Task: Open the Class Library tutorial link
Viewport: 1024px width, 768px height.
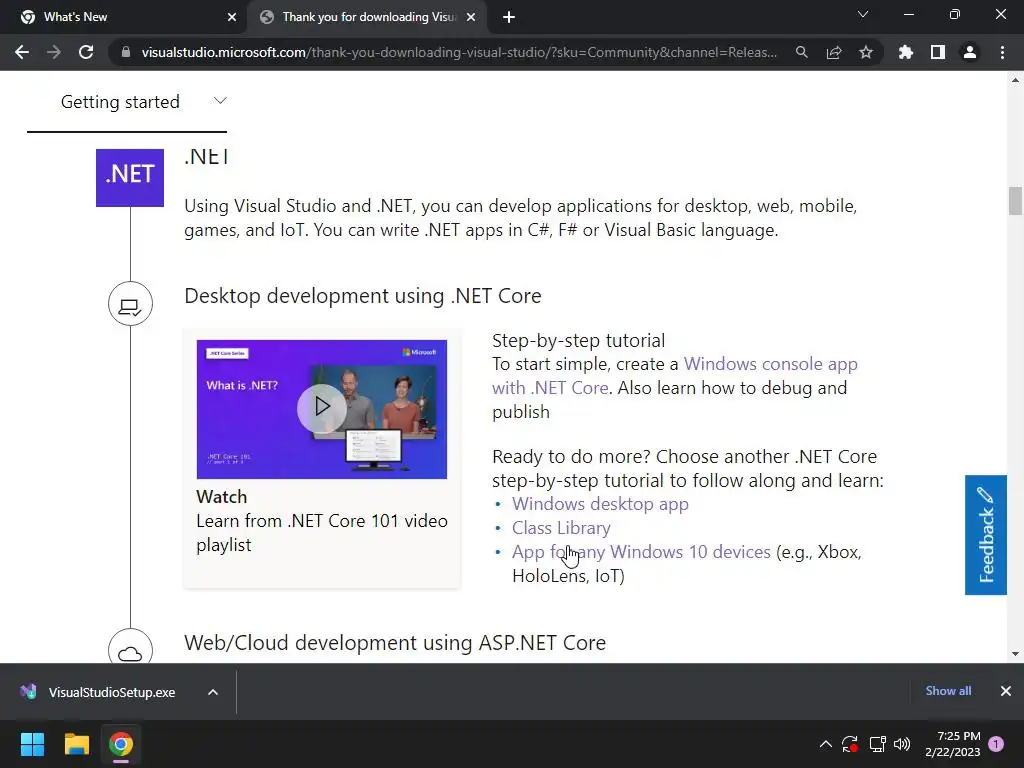Action: (x=561, y=528)
